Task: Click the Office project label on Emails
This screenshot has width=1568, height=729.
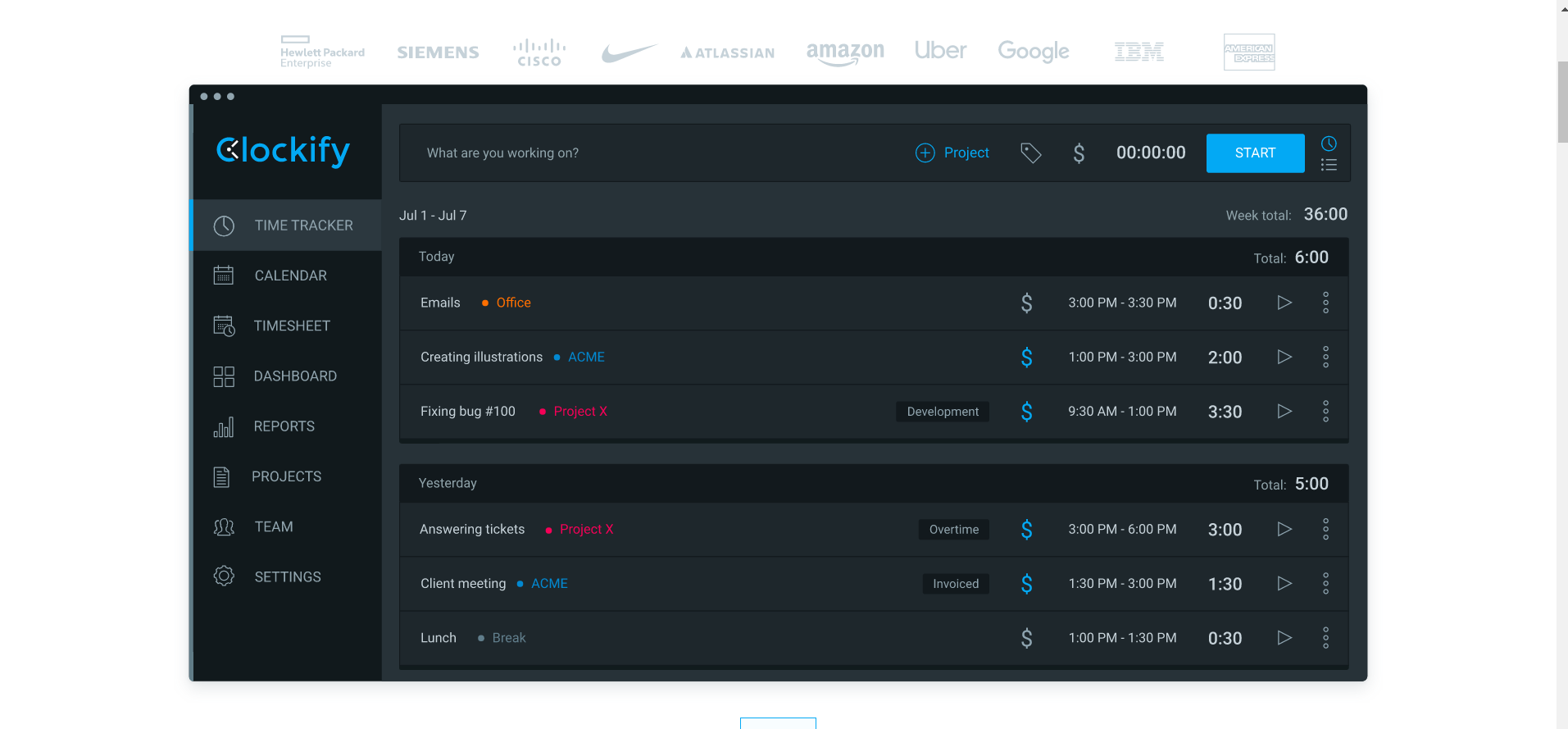Action: point(513,303)
